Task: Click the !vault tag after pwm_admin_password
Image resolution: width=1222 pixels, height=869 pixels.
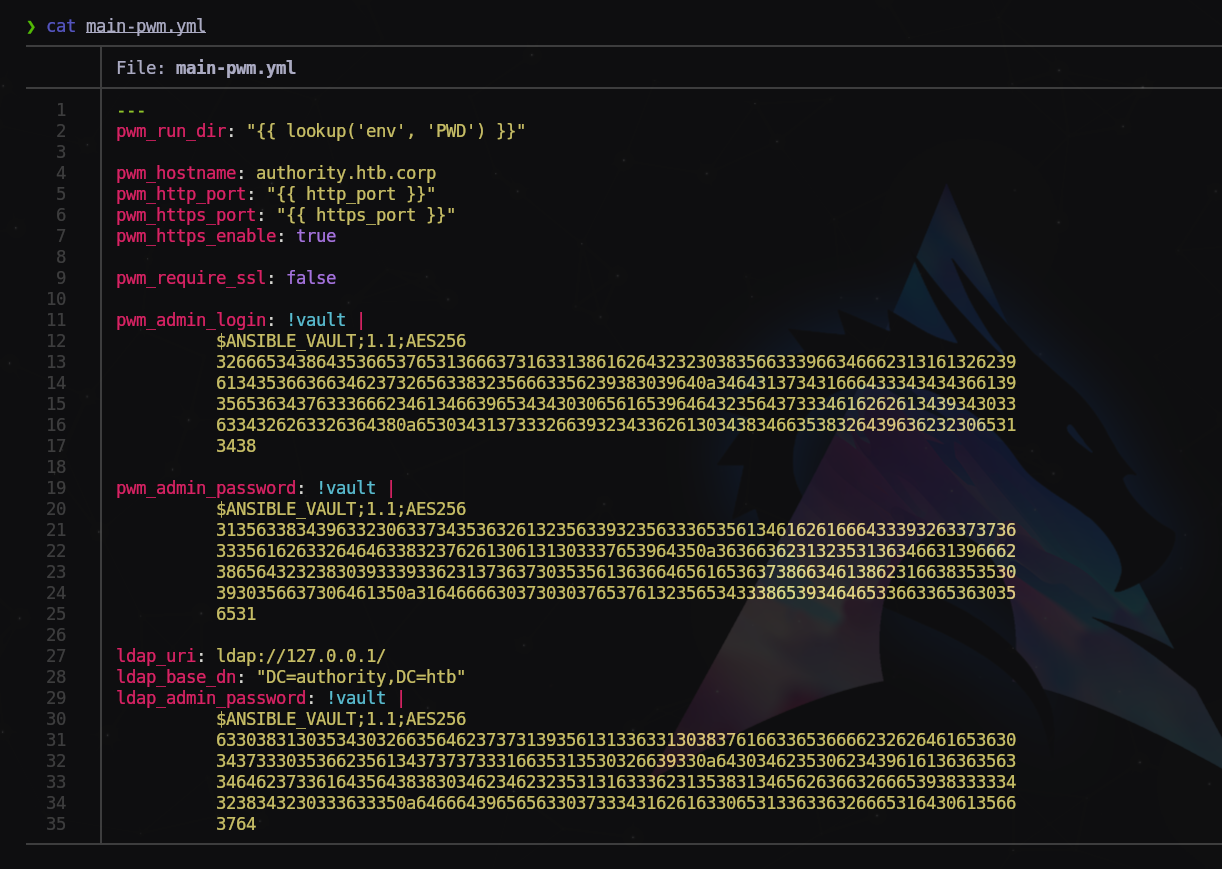Action: point(346,488)
